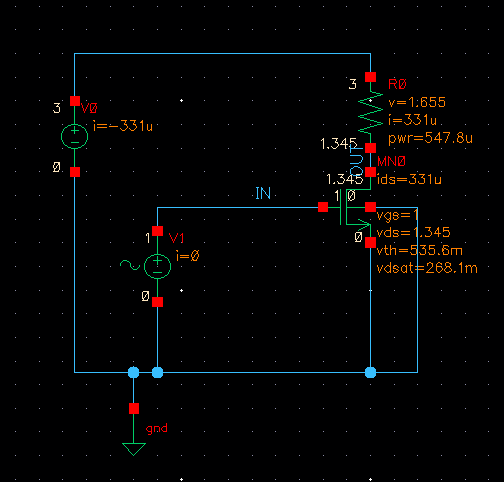504x482 pixels.
Task: Click the MN0 instance name
Action: pyautogui.click(x=391, y=162)
